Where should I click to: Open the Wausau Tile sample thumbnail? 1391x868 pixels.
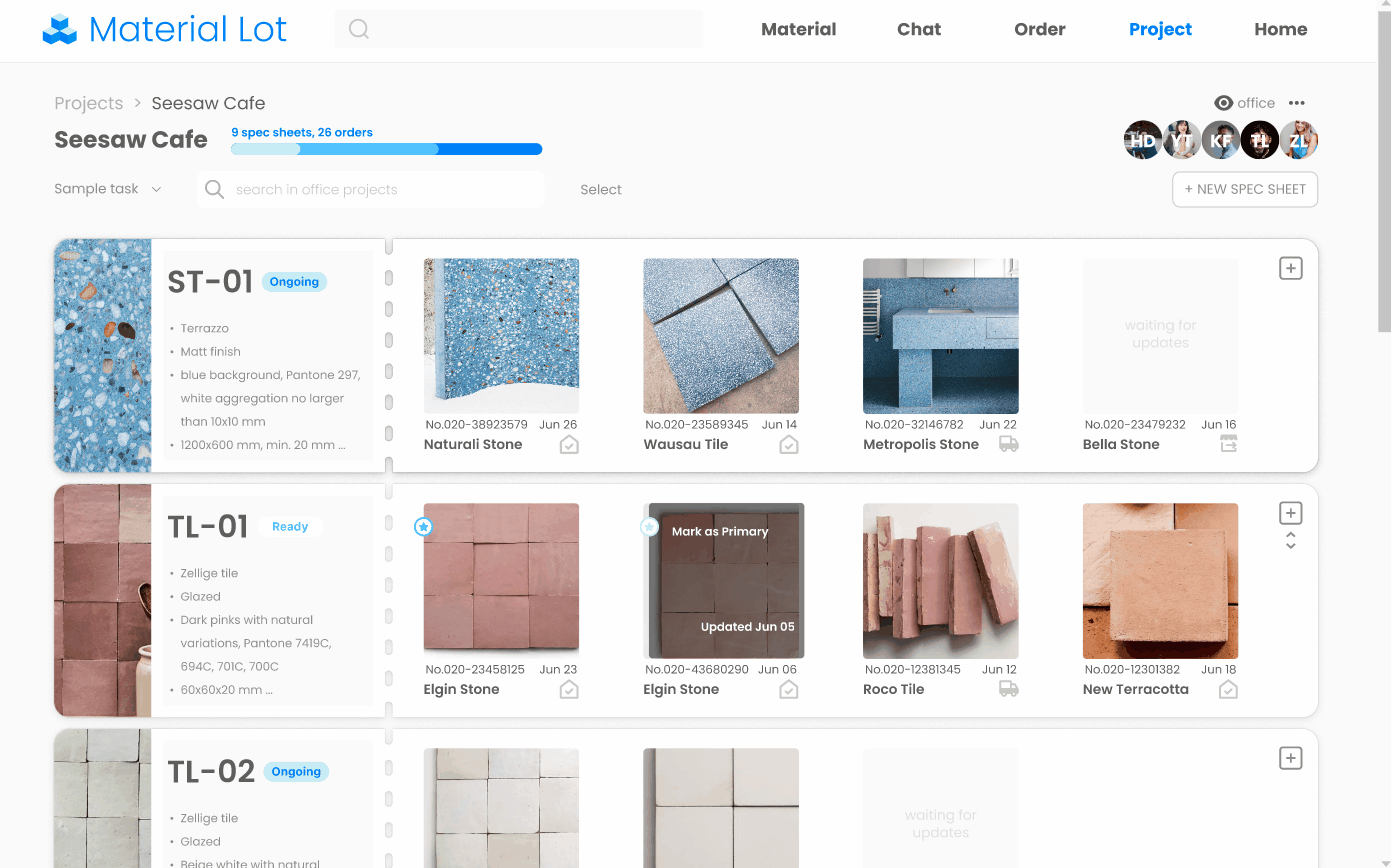721,336
